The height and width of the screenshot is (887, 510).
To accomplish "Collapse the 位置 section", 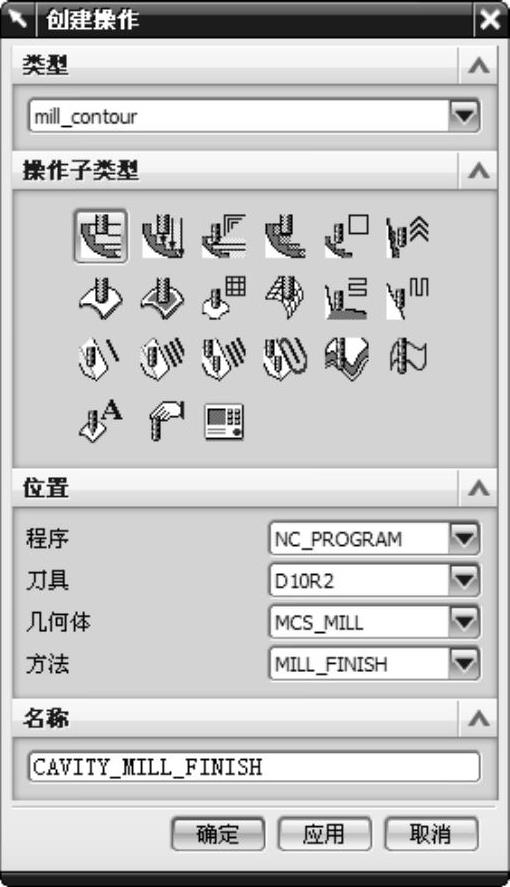I will 478,488.
